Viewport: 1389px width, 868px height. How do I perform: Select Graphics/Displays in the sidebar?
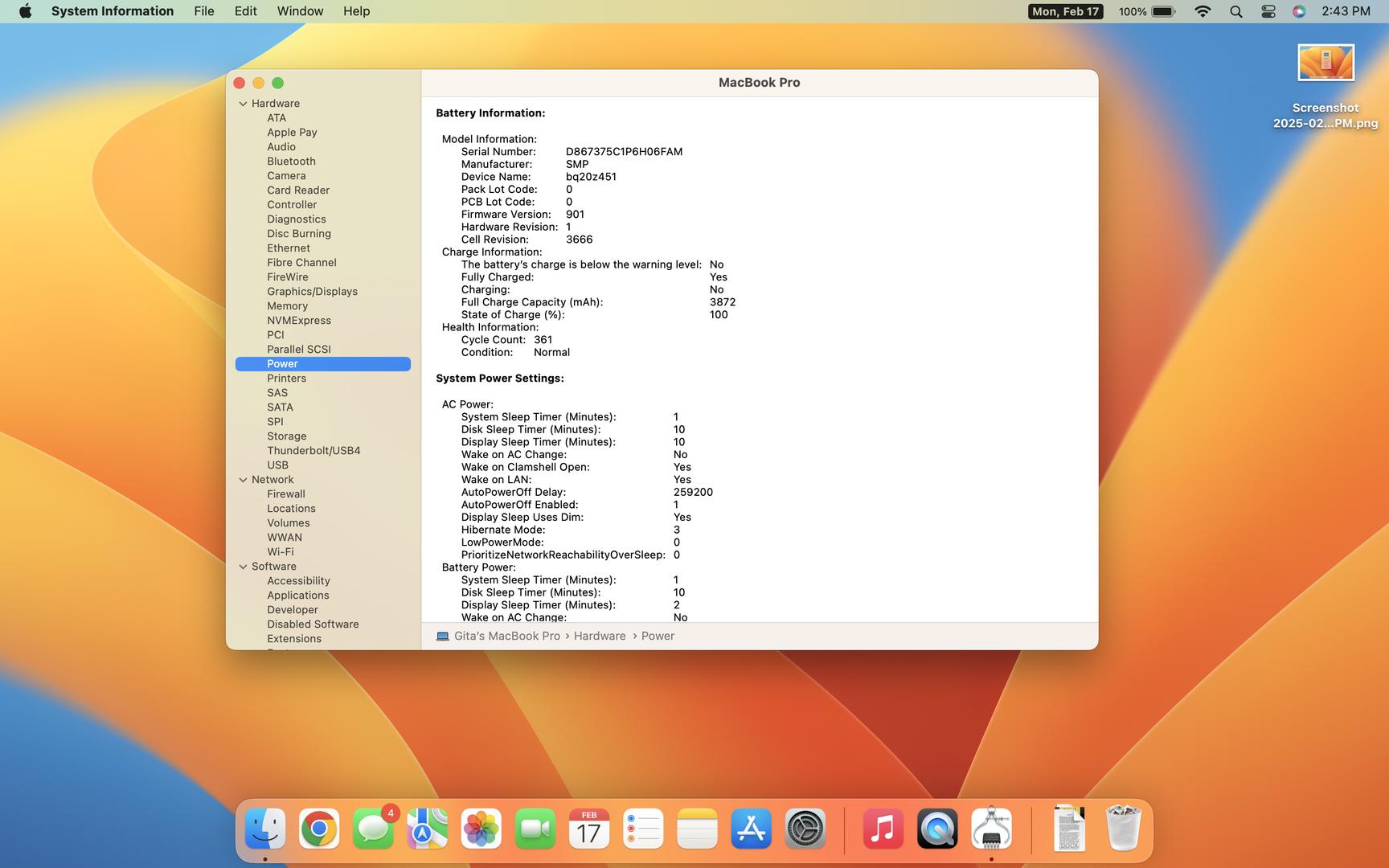(x=312, y=292)
